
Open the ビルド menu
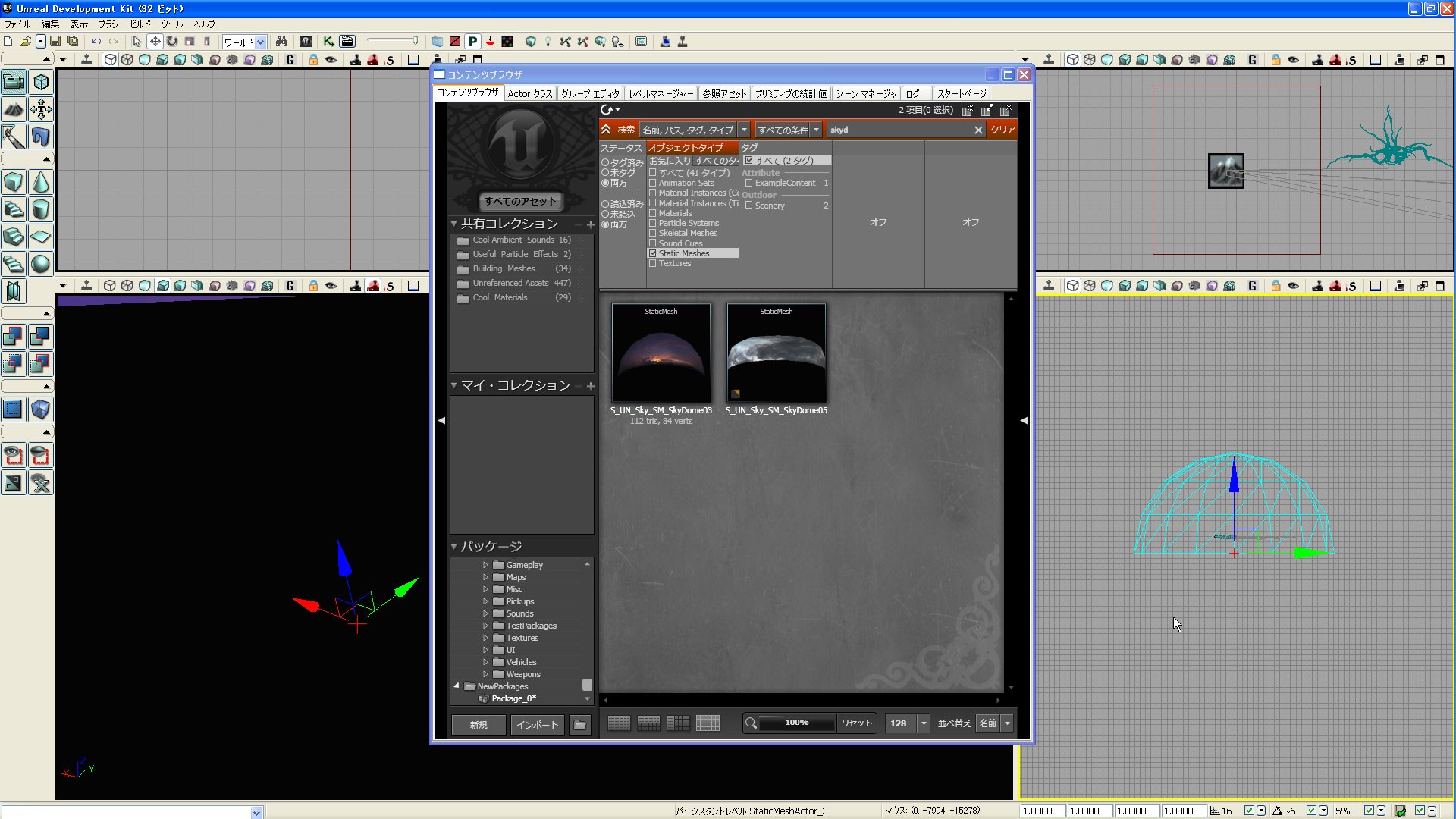[x=140, y=24]
